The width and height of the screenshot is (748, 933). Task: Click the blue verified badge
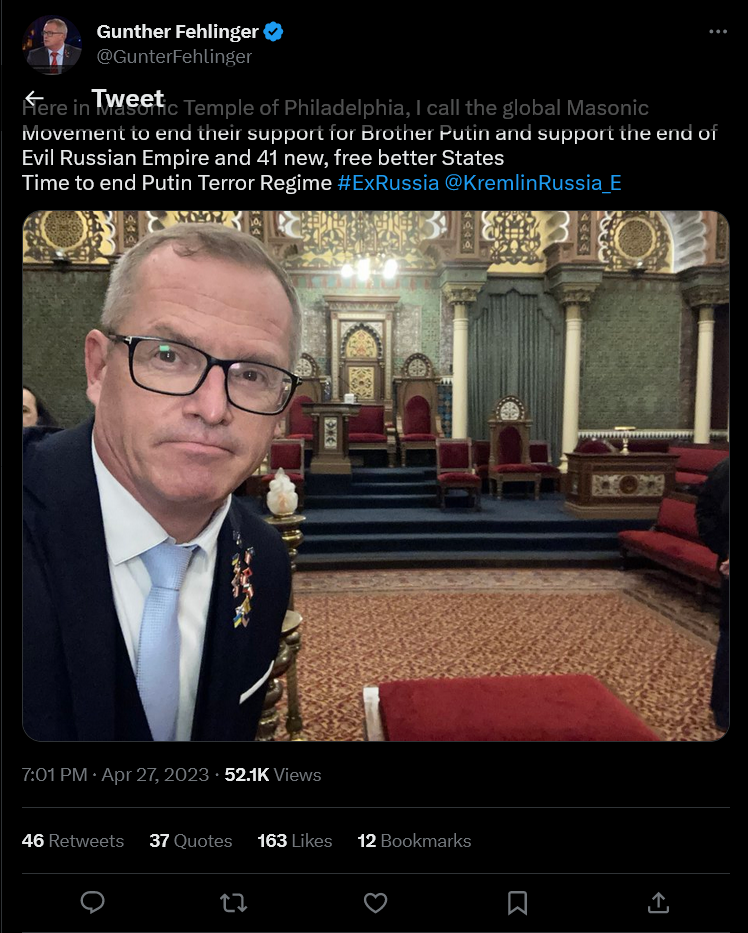click(x=273, y=32)
